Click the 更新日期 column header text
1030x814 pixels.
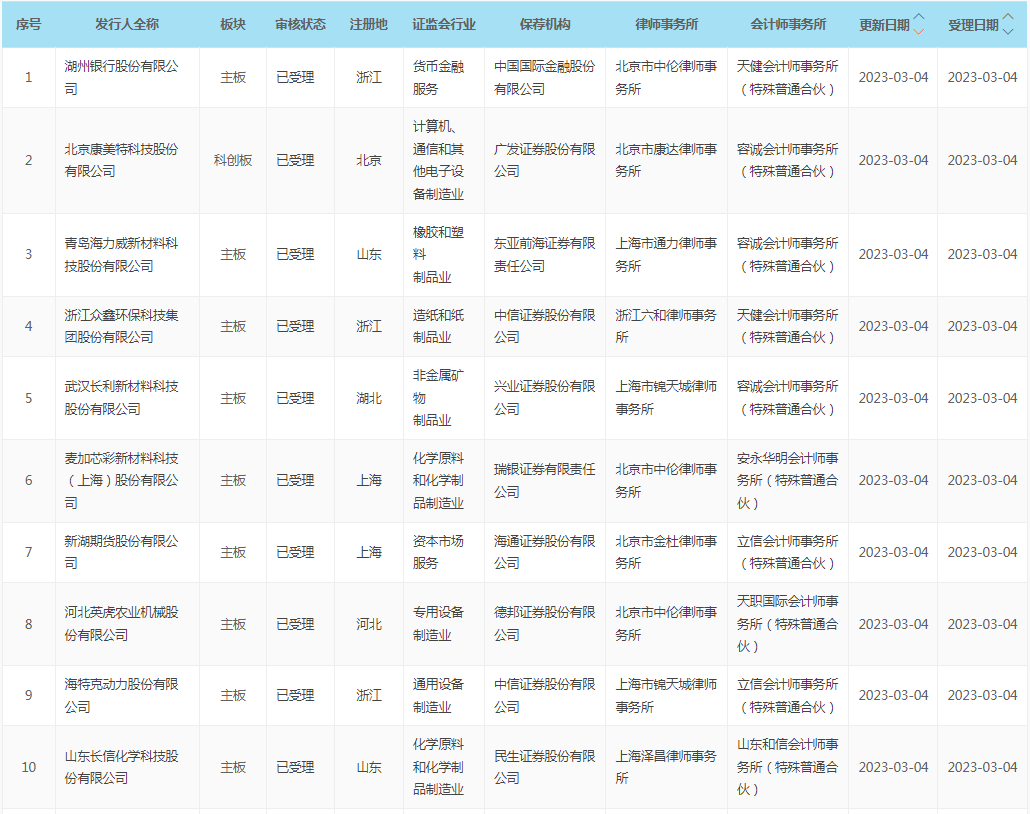[x=884, y=25]
